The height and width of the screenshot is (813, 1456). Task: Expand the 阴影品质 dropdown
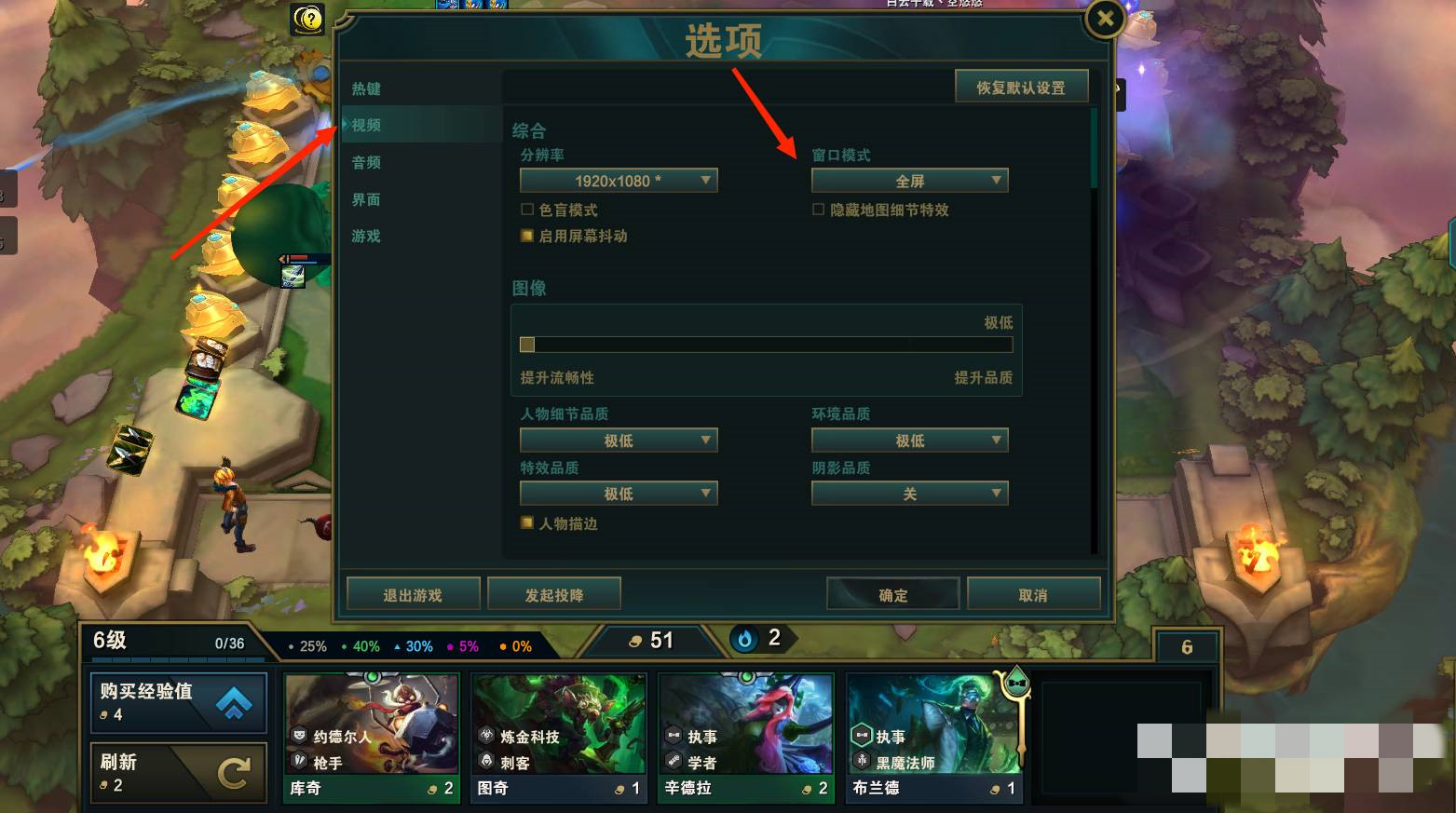[909, 494]
